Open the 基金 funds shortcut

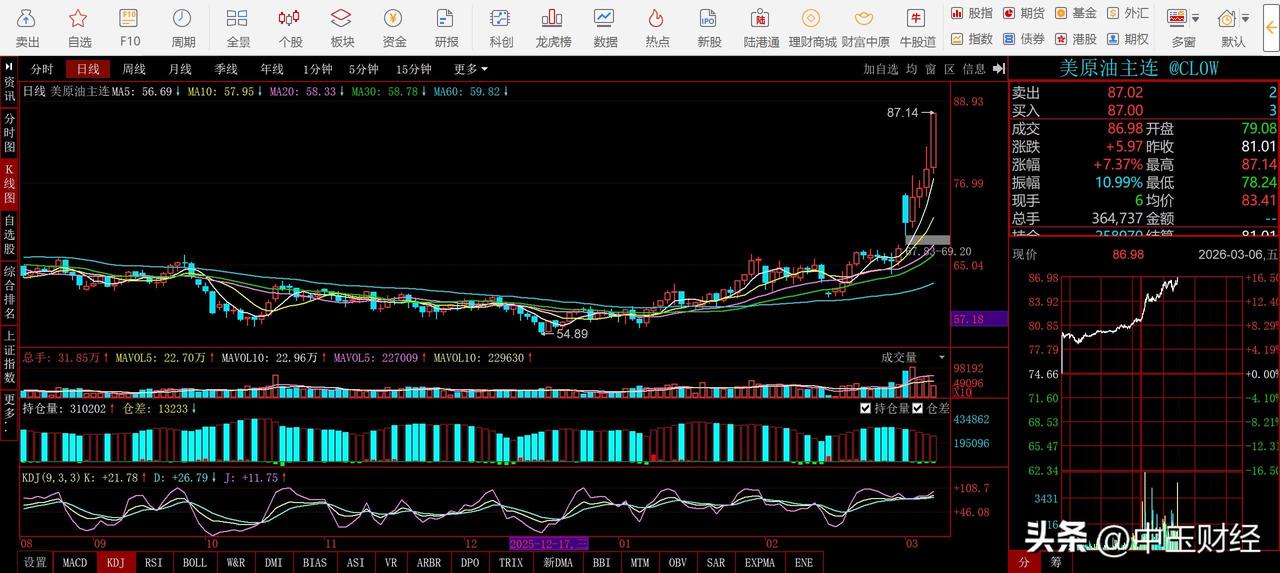click(1076, 13)
